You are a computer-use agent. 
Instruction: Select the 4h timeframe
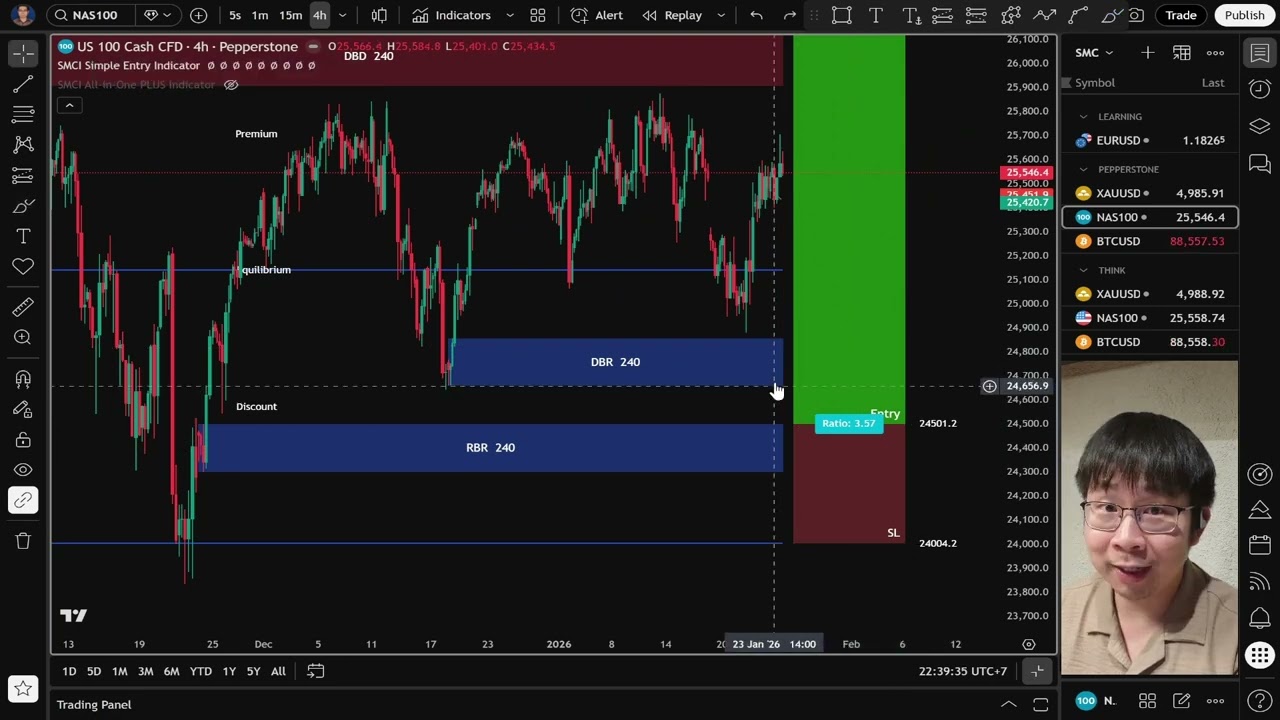[x=319, y=15]
